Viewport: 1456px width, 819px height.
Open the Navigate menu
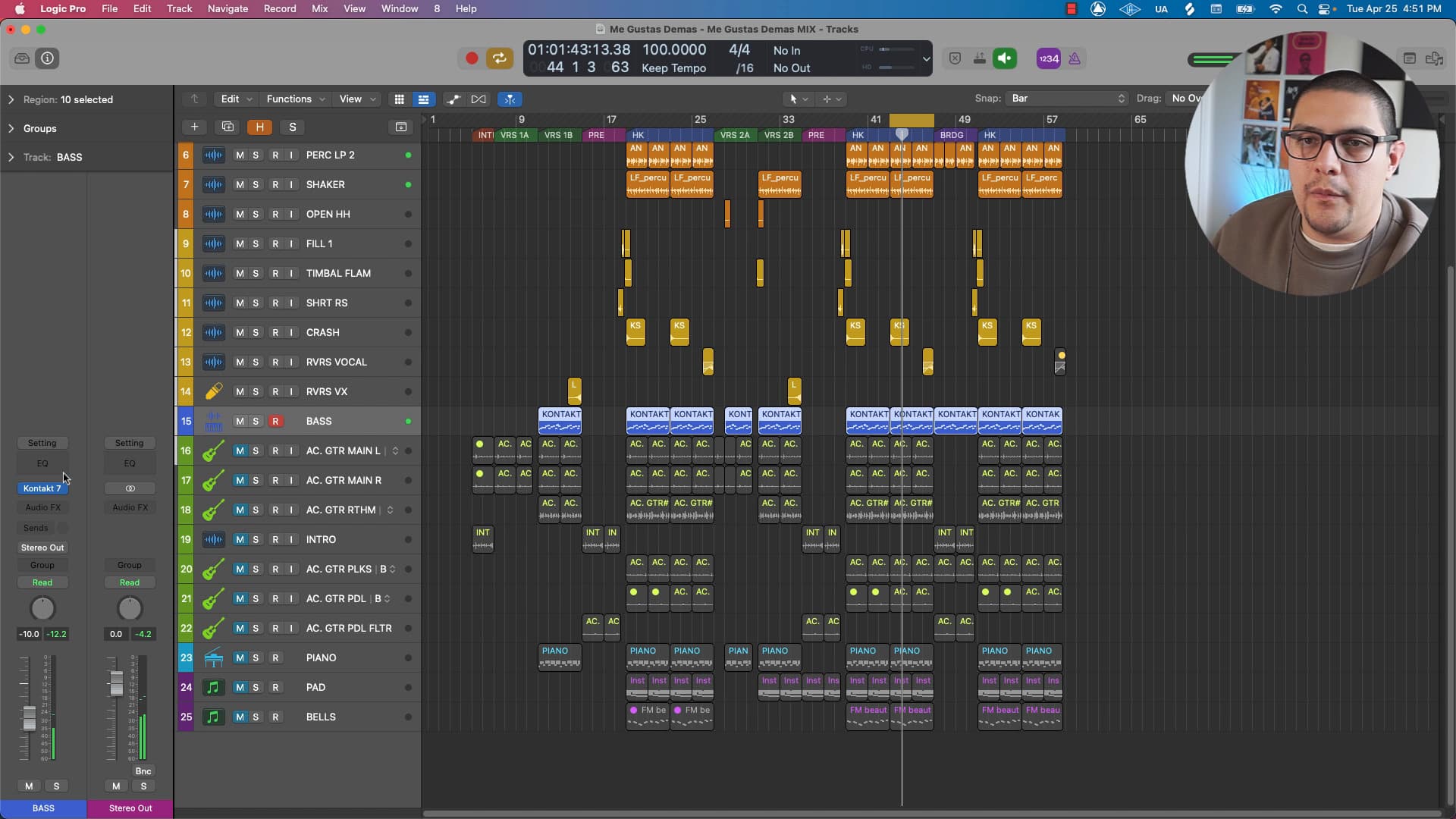click(227, 8)
